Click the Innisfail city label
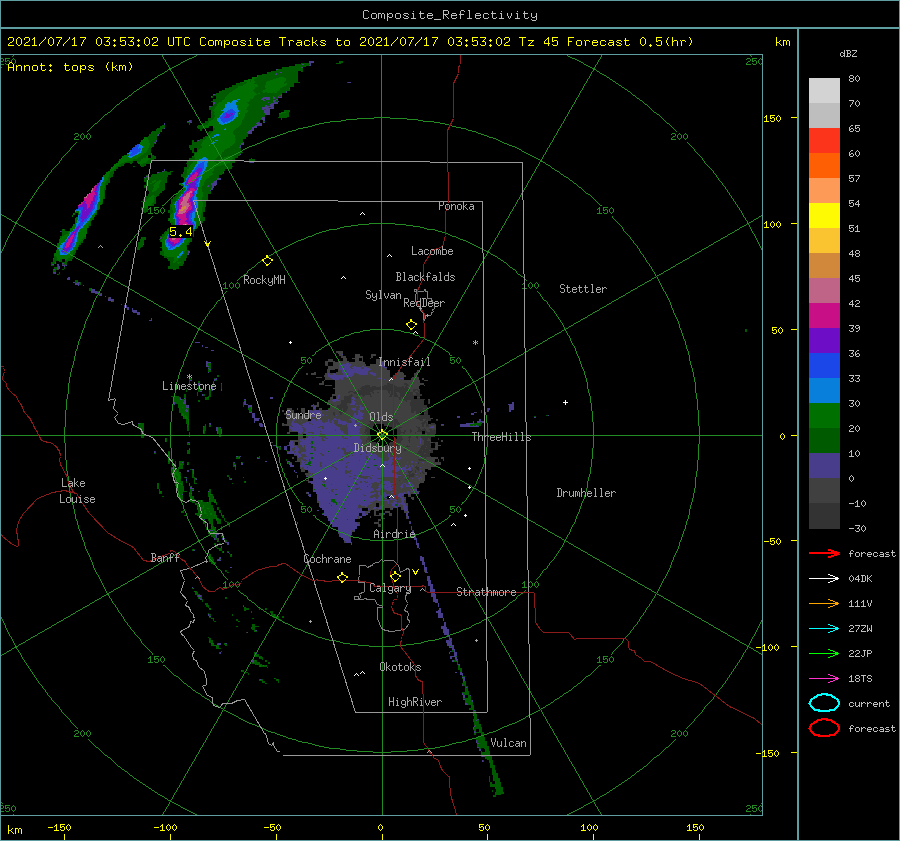The width and height of the screenshot is (900, 841). pyautogui.click(x=404, y=362)
